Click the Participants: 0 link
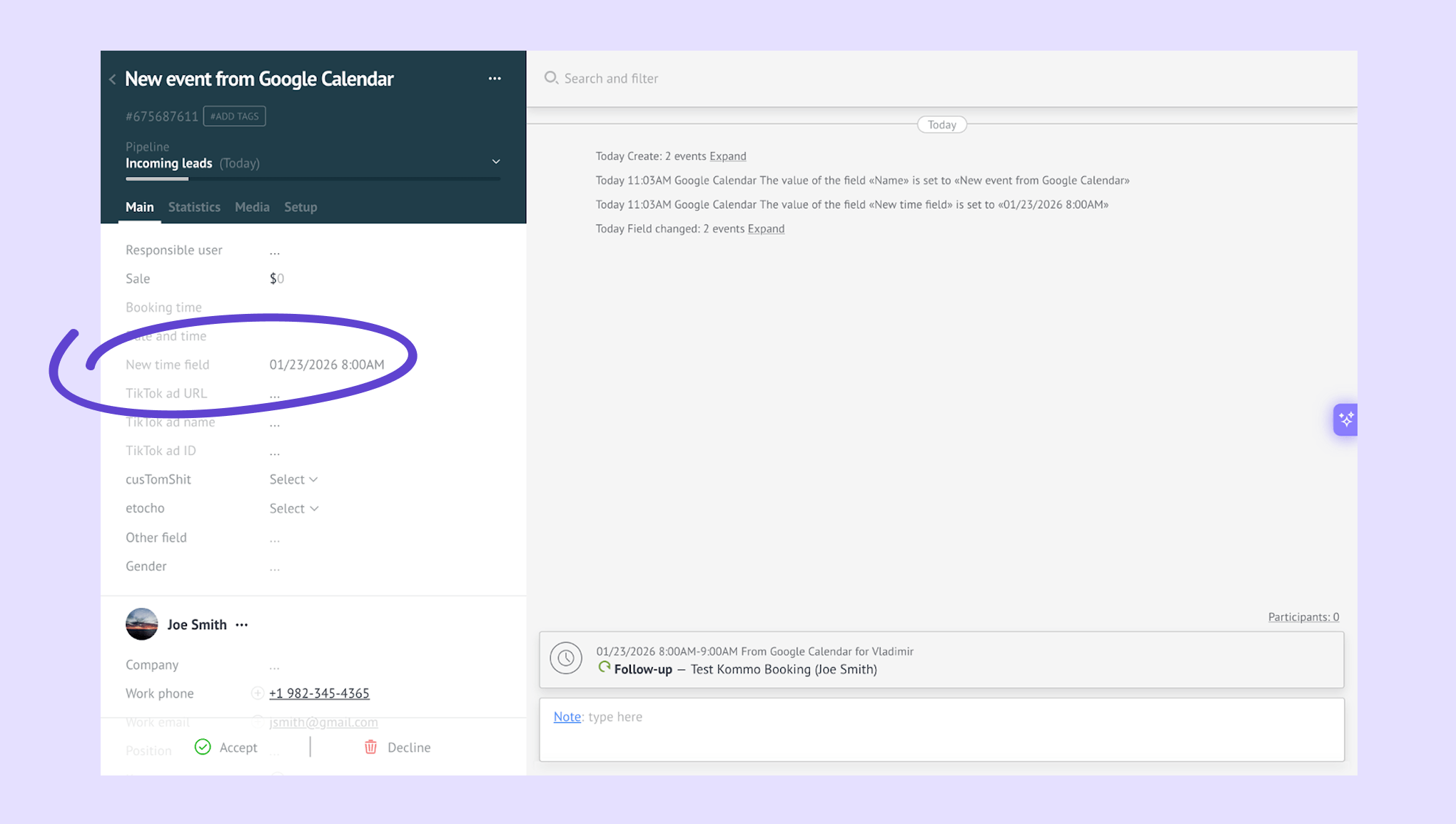Screen dimensions: 1456x824 [x=1303, y=616]
